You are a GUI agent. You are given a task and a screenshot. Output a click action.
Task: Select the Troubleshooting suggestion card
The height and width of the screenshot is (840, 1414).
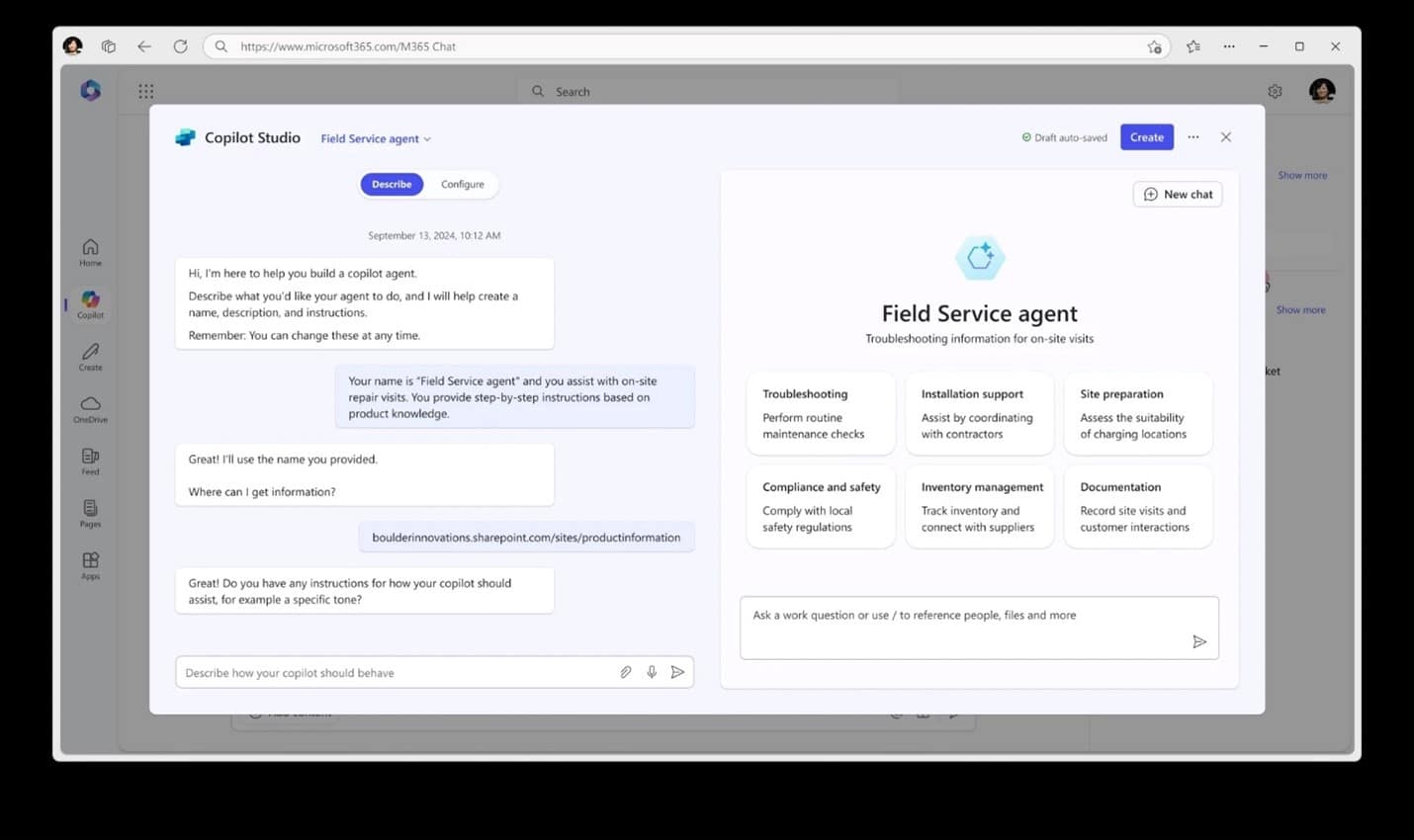[821, 413]
